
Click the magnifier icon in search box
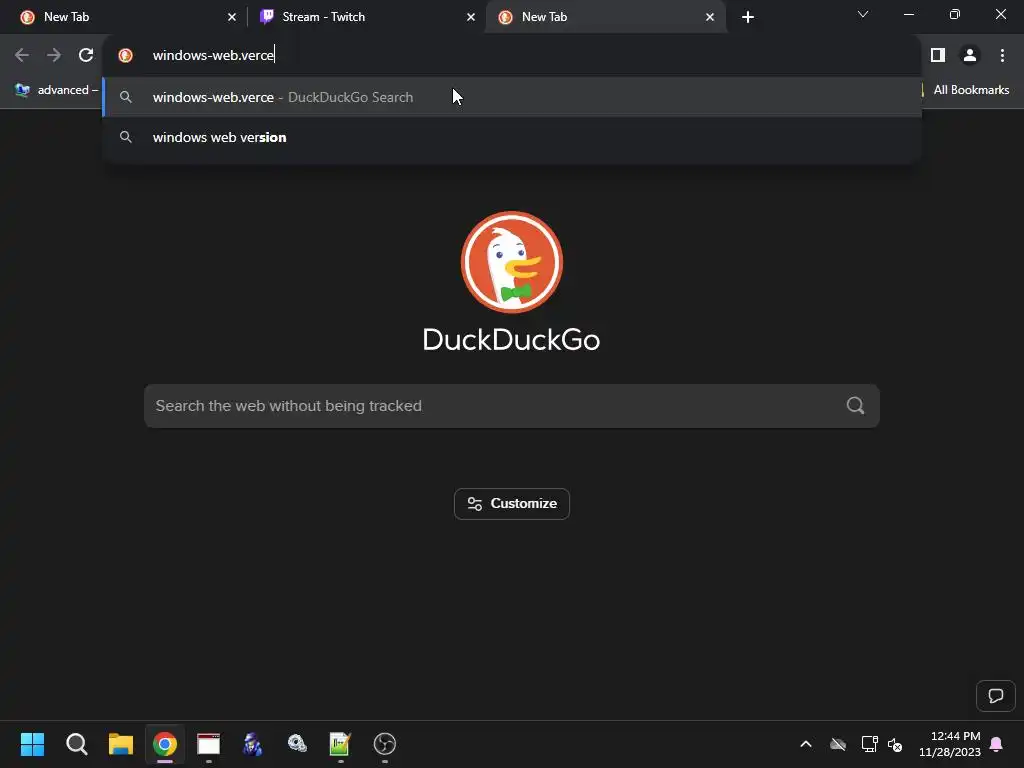click(855, 406)
